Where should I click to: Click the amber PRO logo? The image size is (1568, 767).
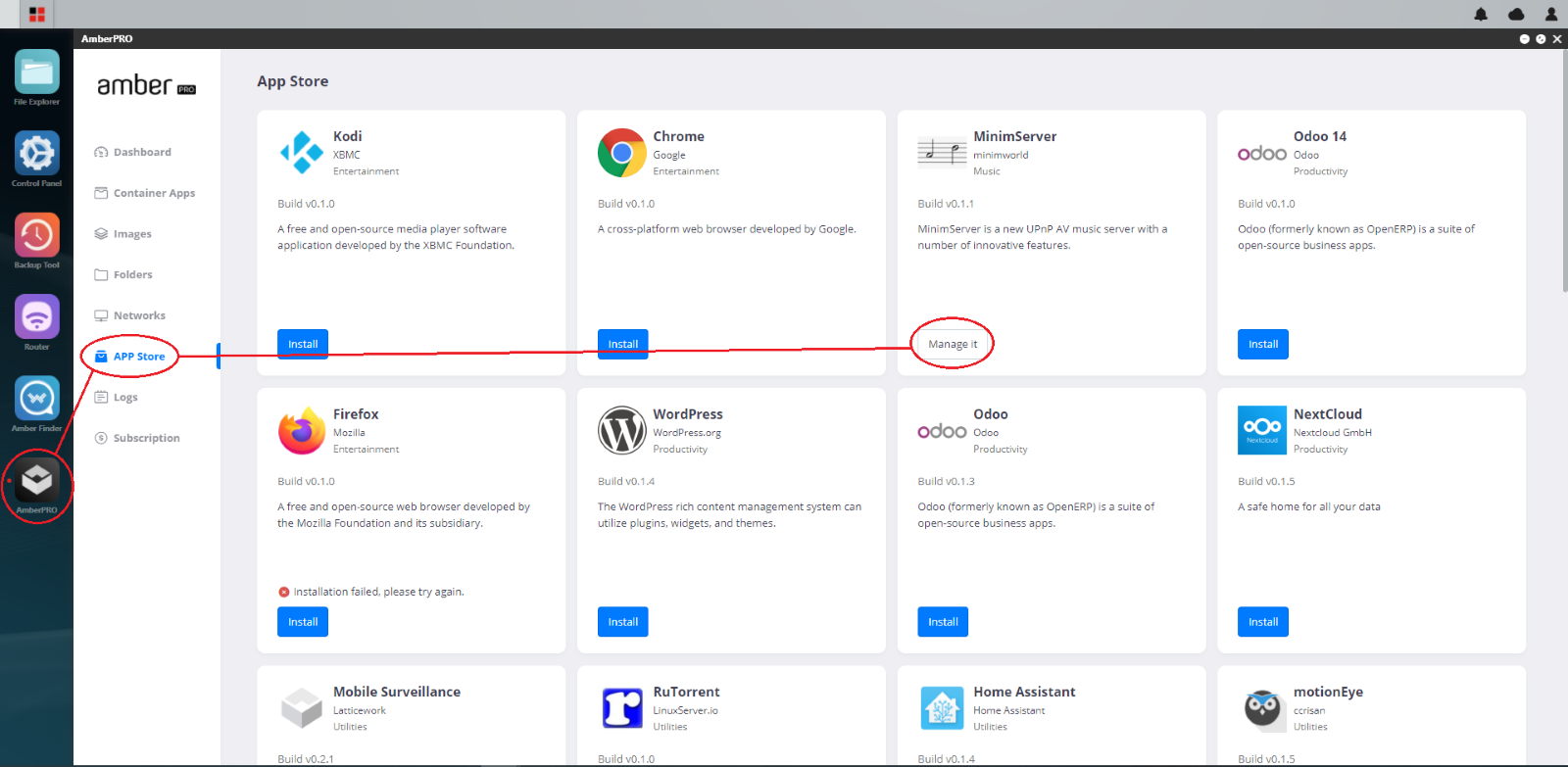click(x=146, y=85)
